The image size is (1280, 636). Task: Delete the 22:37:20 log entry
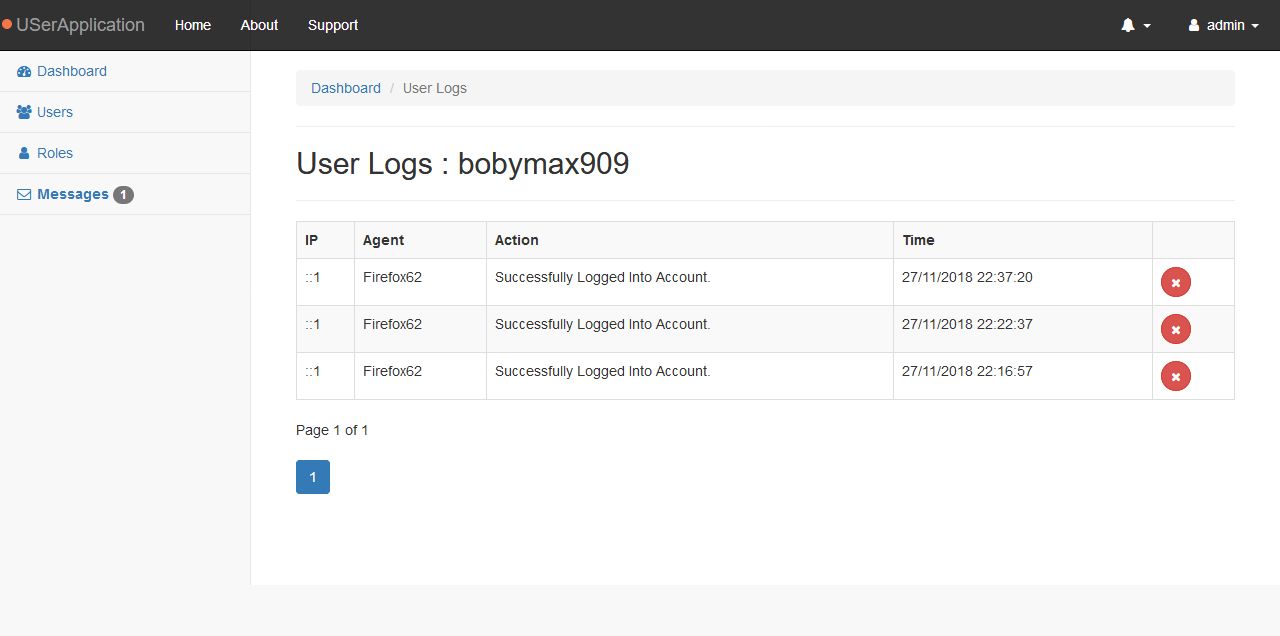[1175, 283]
